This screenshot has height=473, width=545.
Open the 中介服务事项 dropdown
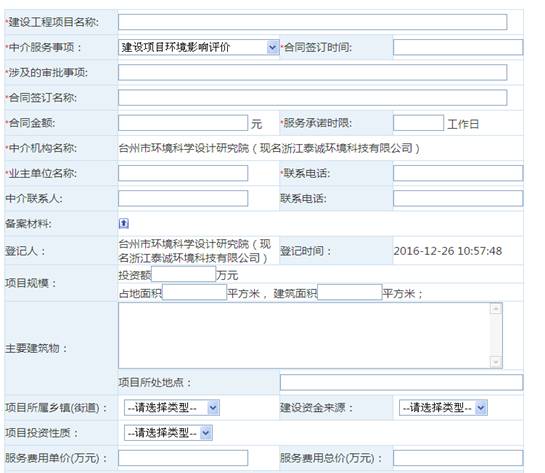pos(199,47)
